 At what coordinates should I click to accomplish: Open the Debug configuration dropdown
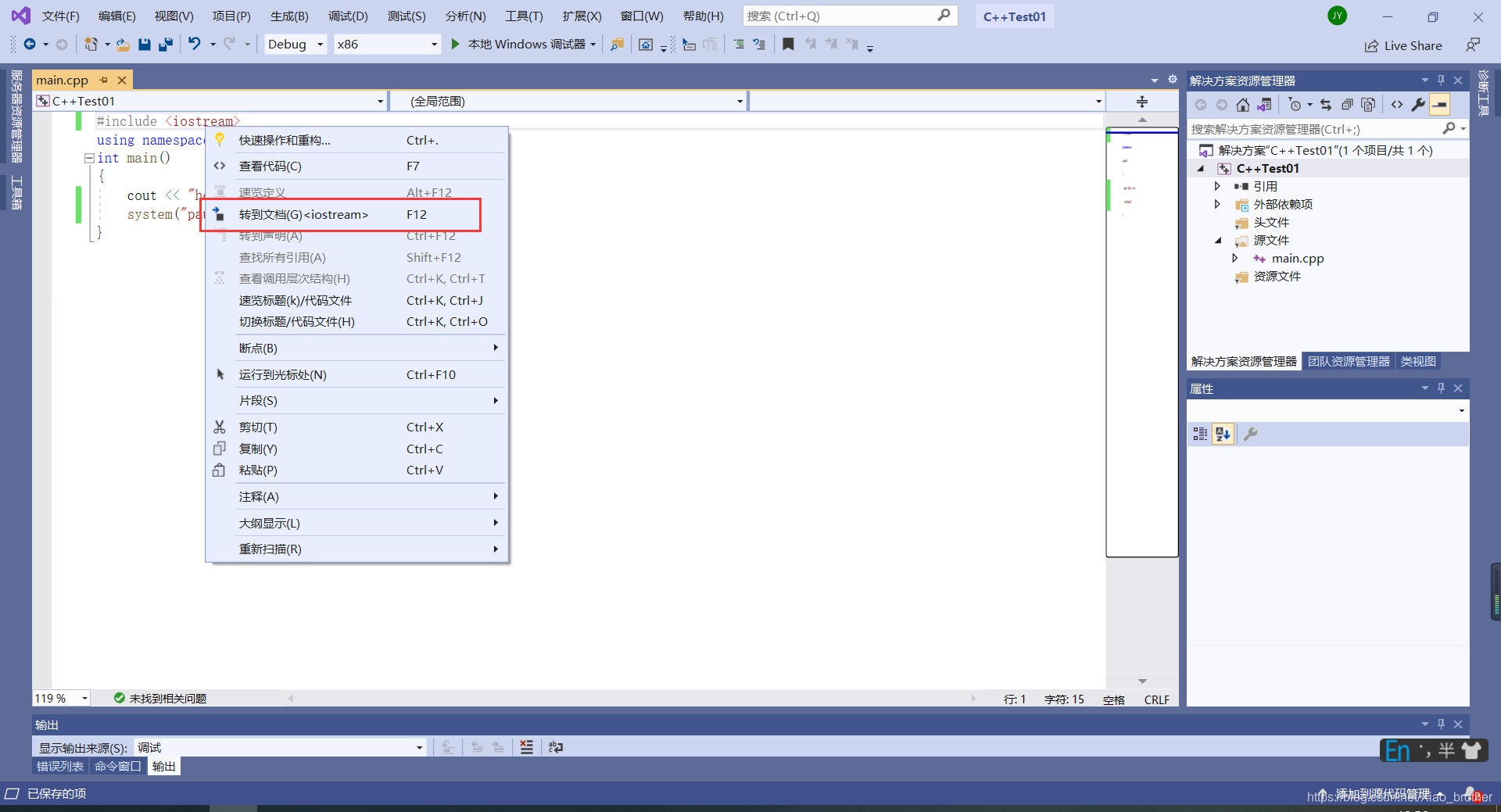tap(296, 45)
